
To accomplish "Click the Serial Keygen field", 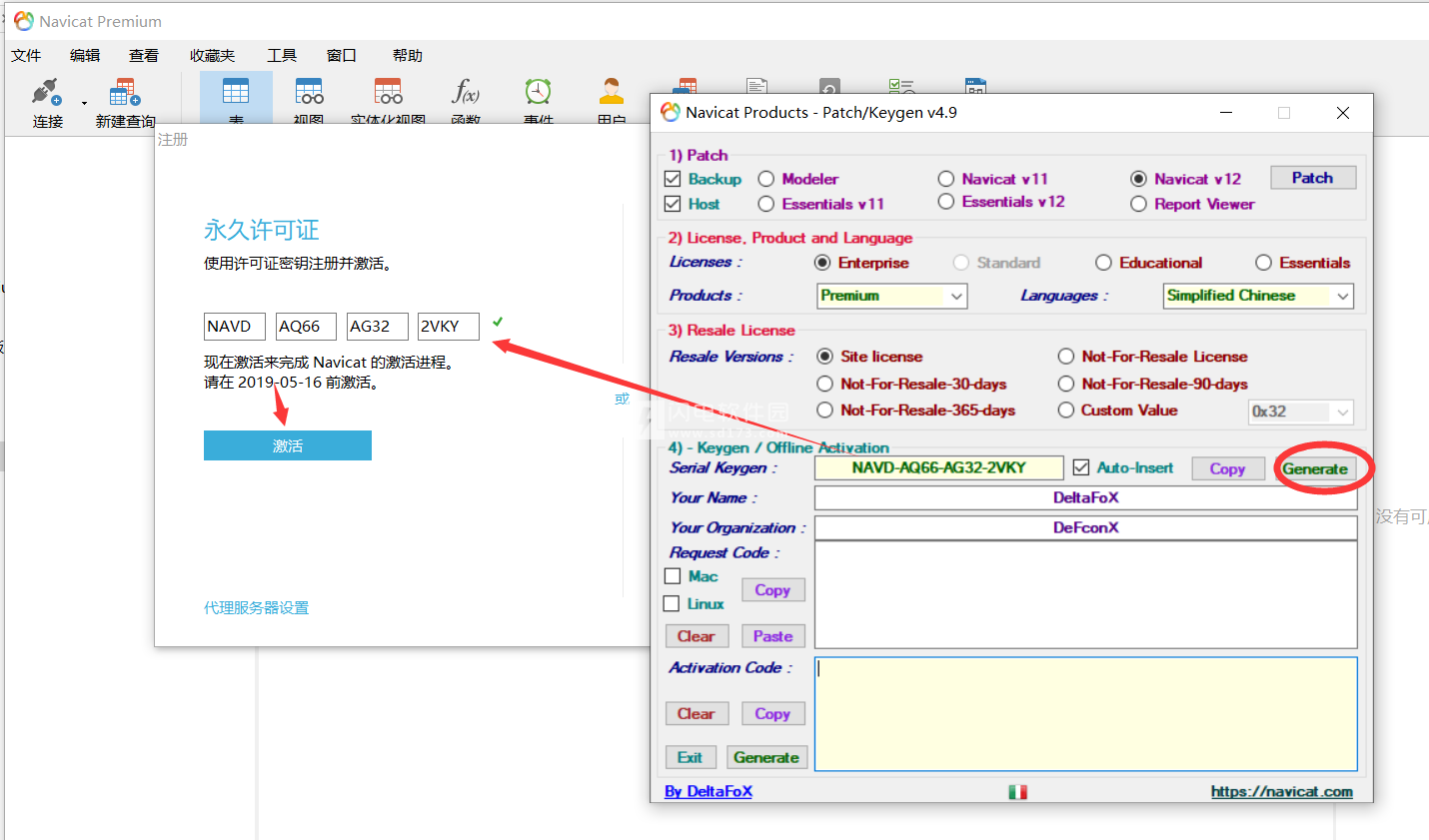I will point(939,467).
